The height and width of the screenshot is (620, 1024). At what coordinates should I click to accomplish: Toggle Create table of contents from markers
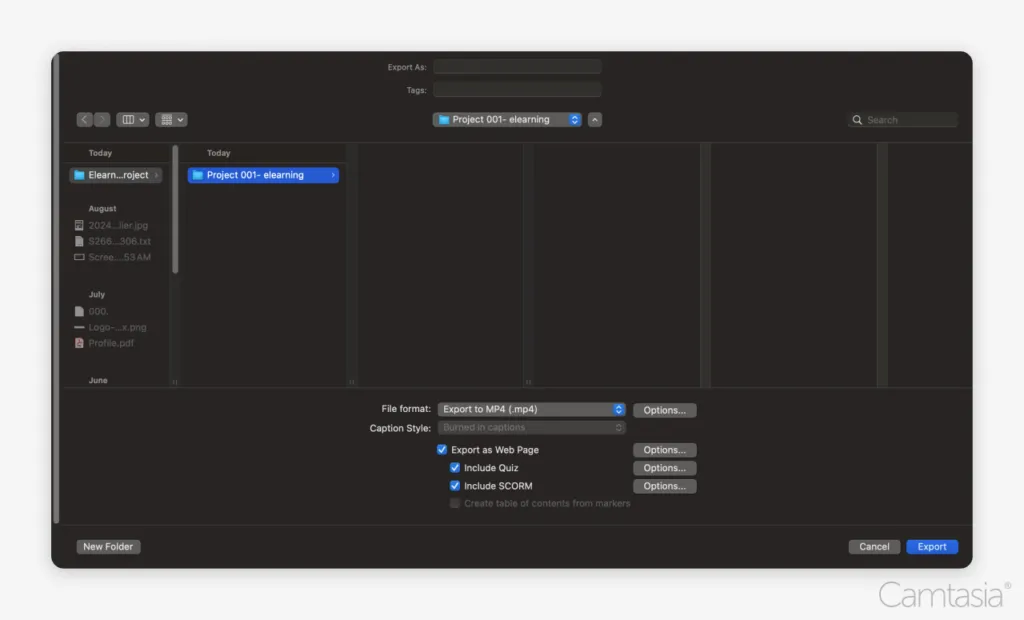click(x=455, y=503)
